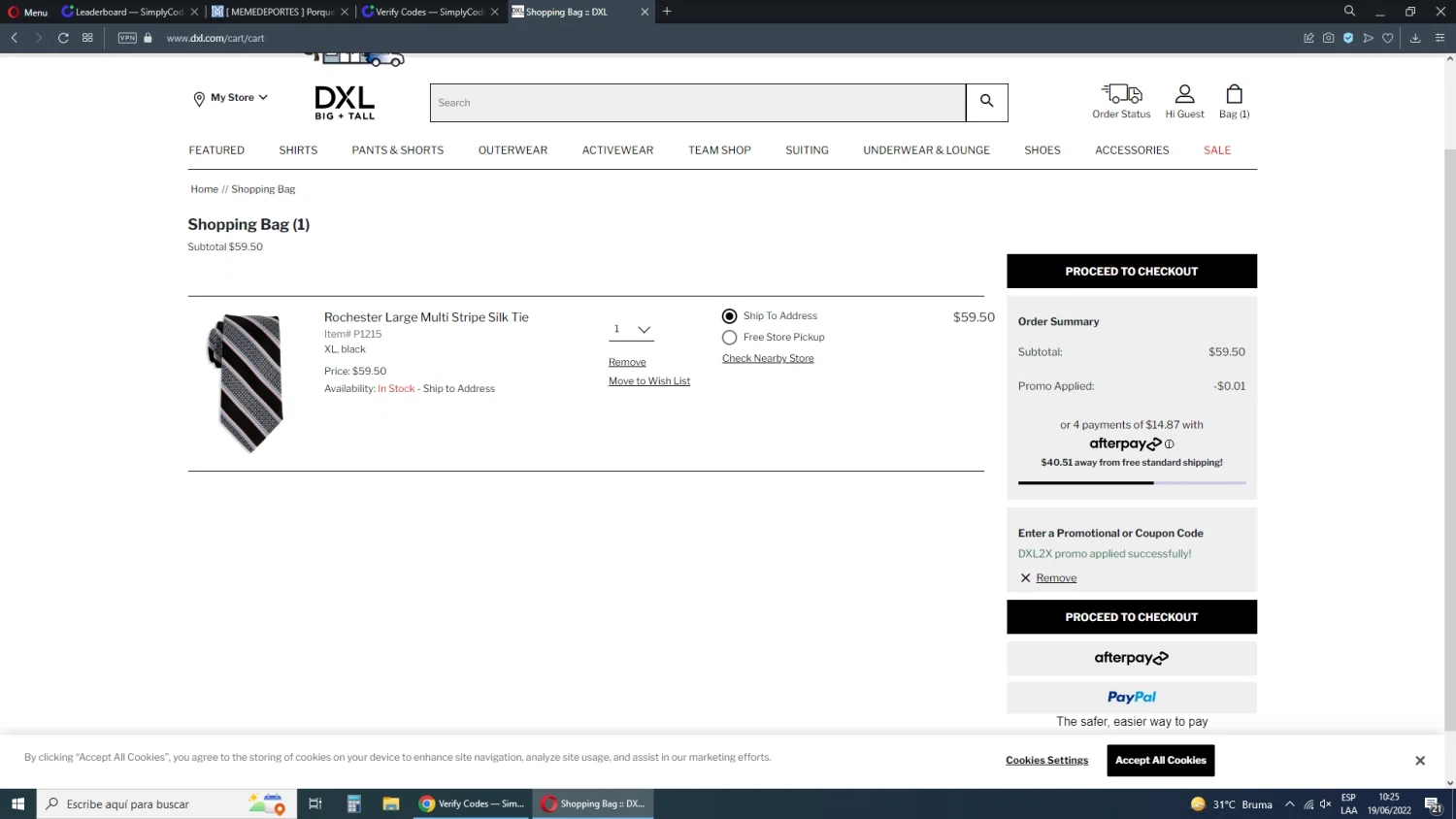This screenshot has height=819, width=1456.
Task: Click the Search input field
Action: [698, 102]
